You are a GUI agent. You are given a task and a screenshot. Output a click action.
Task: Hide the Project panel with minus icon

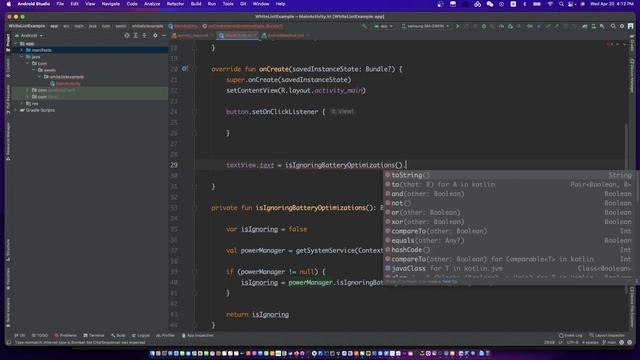(164, 36)
